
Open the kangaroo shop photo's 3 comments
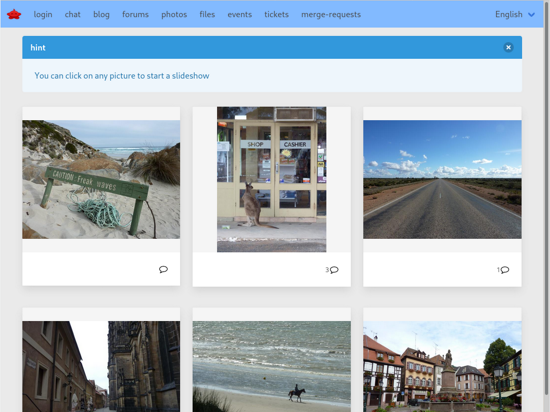[332, 270]
